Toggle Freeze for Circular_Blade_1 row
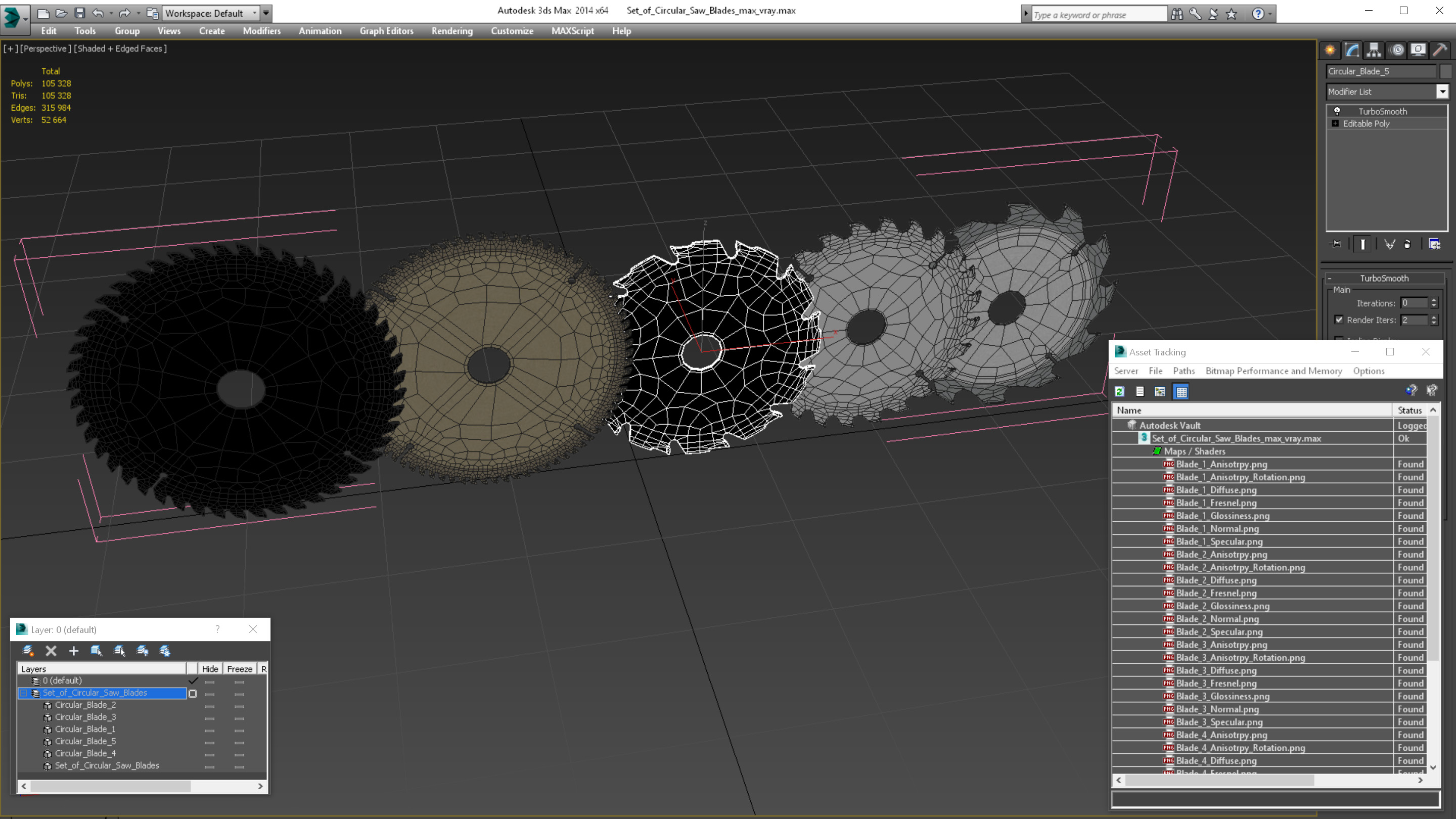 pyautogui.click(x=239, y=730)
